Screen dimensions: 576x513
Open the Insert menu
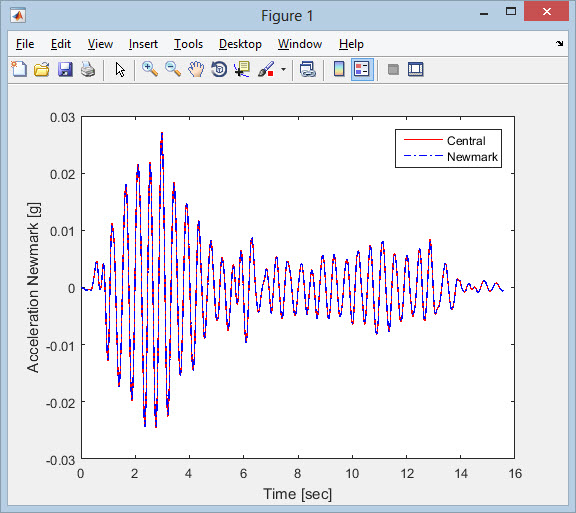point(143,44)
